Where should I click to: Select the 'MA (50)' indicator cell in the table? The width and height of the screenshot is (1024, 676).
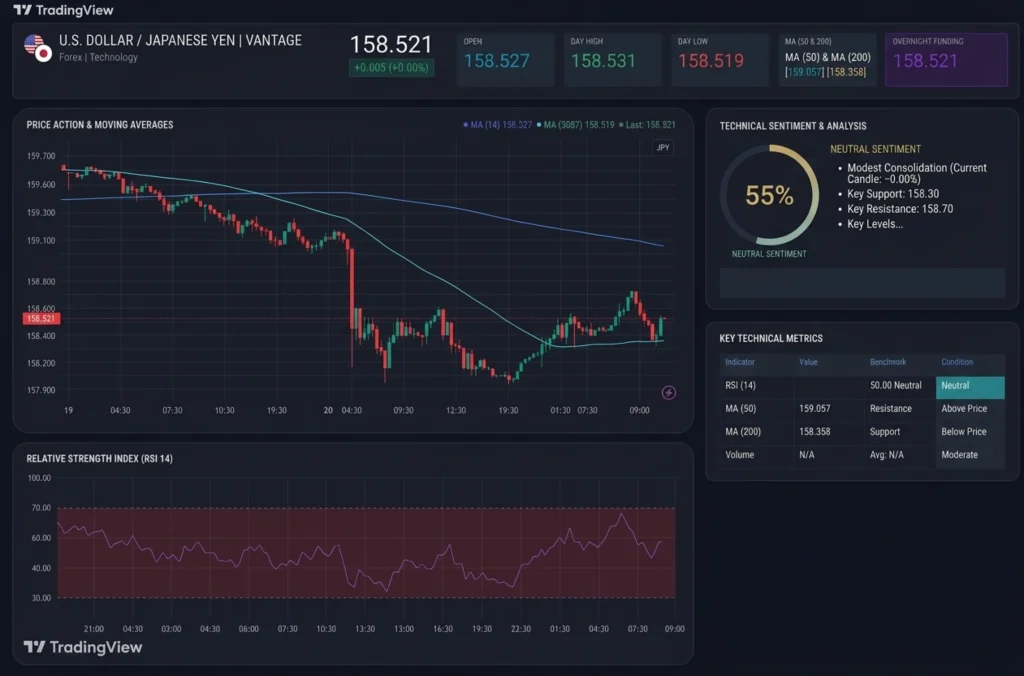pos(741,409)
